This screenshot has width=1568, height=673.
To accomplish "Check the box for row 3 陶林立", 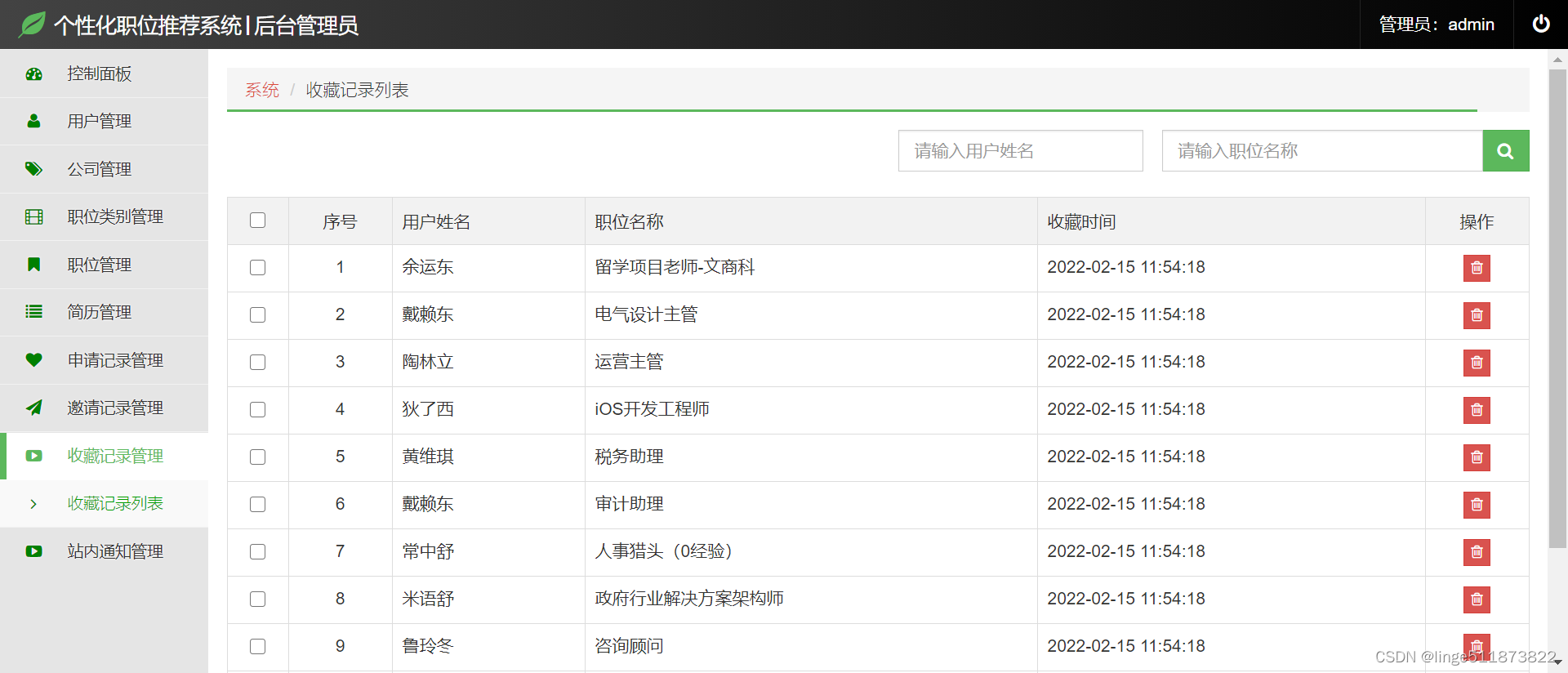I will 258,363.
